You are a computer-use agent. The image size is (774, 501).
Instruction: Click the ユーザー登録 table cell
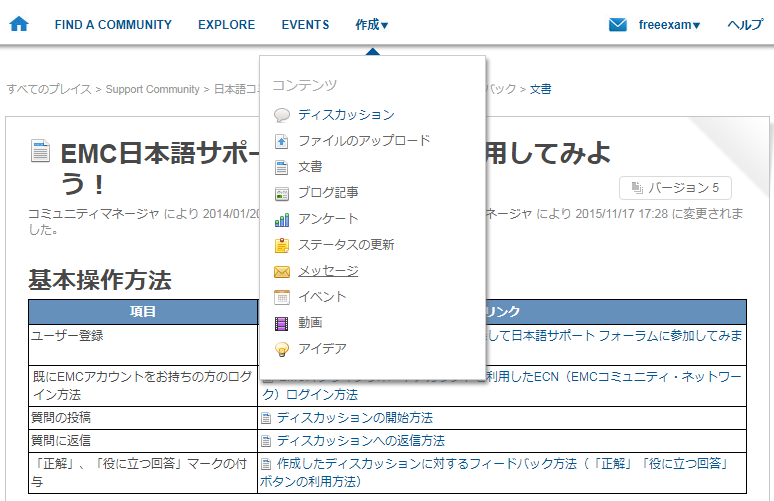[x=143, y=345]
